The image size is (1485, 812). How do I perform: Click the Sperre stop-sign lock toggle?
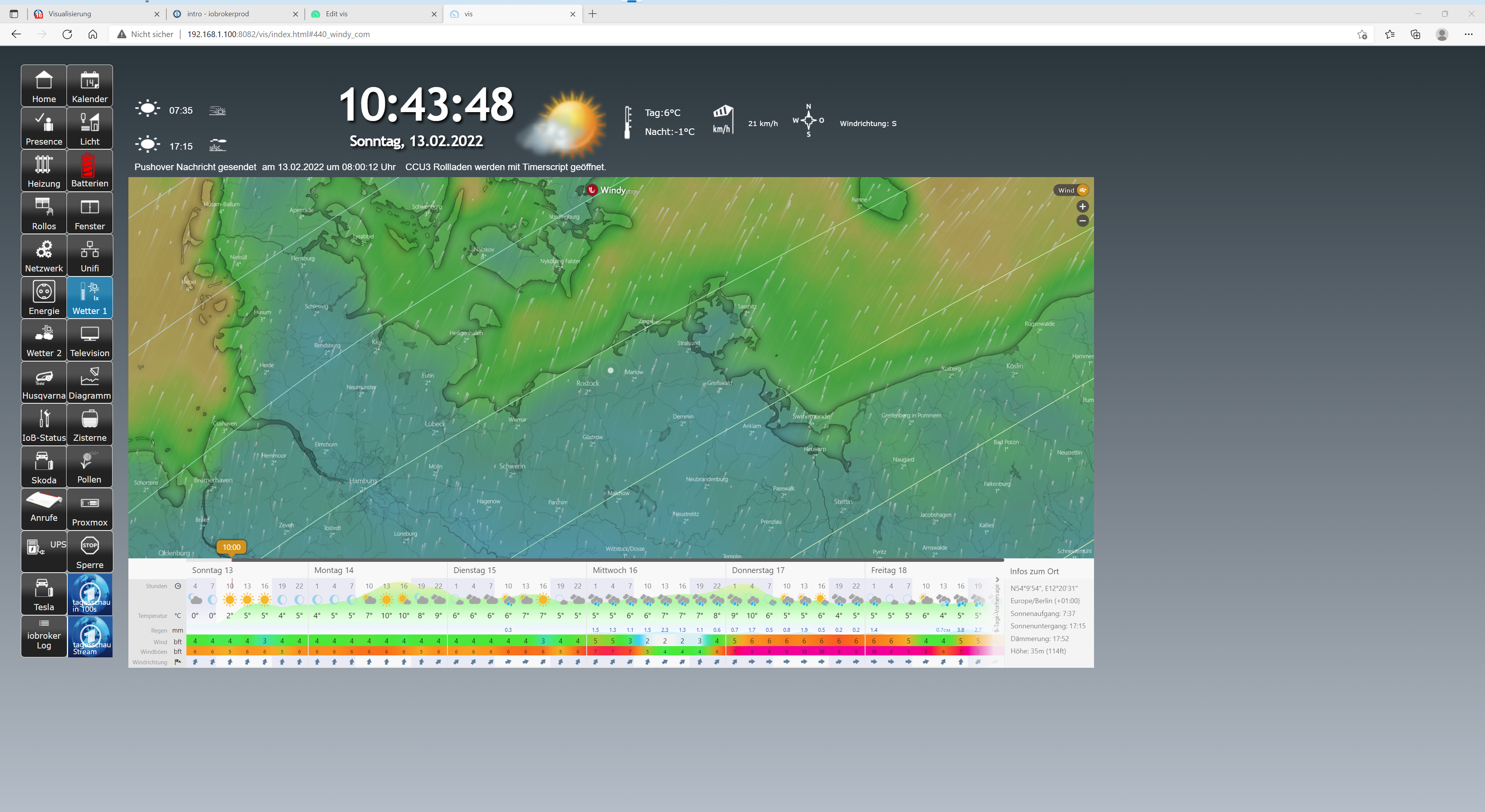89,551
